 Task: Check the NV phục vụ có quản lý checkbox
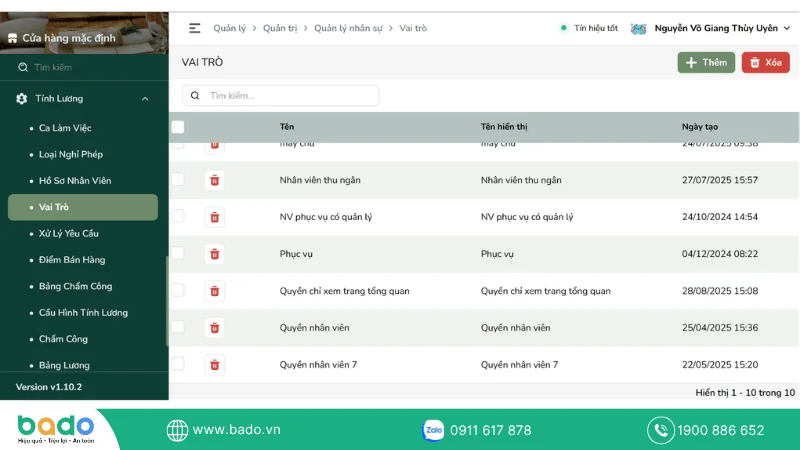click(178, 216)
